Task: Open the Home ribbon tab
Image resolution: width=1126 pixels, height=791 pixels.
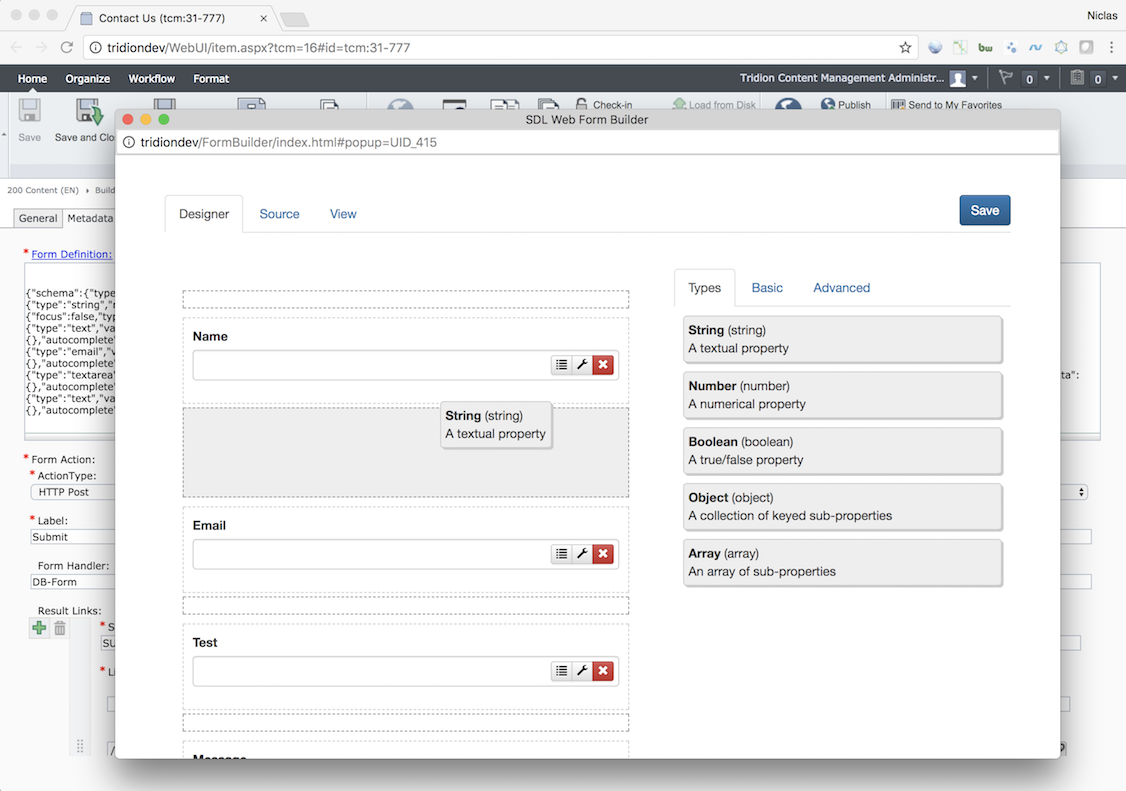Action: (32, 78)
